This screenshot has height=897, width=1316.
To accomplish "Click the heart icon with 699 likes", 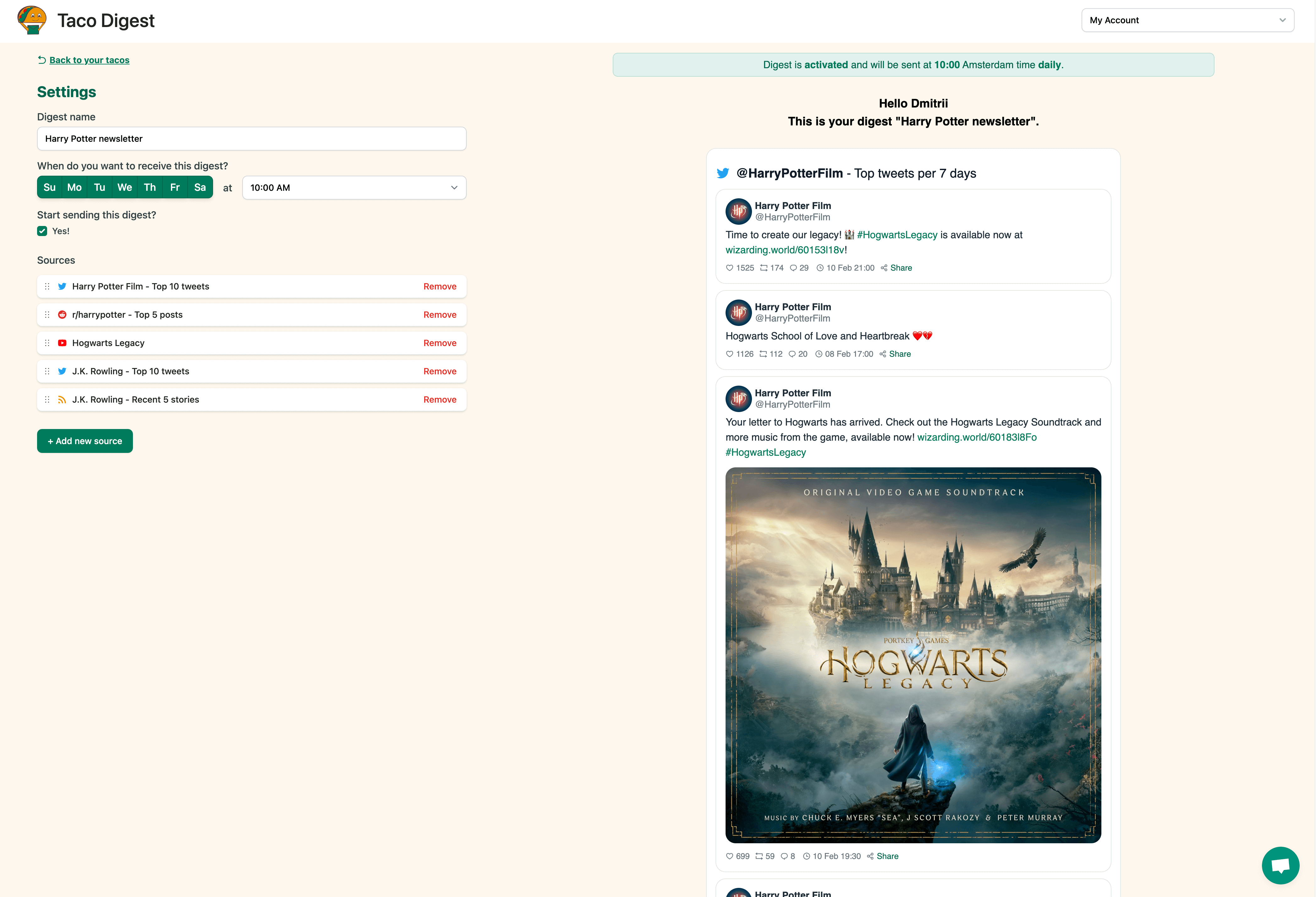I will (x=729, y=856).
